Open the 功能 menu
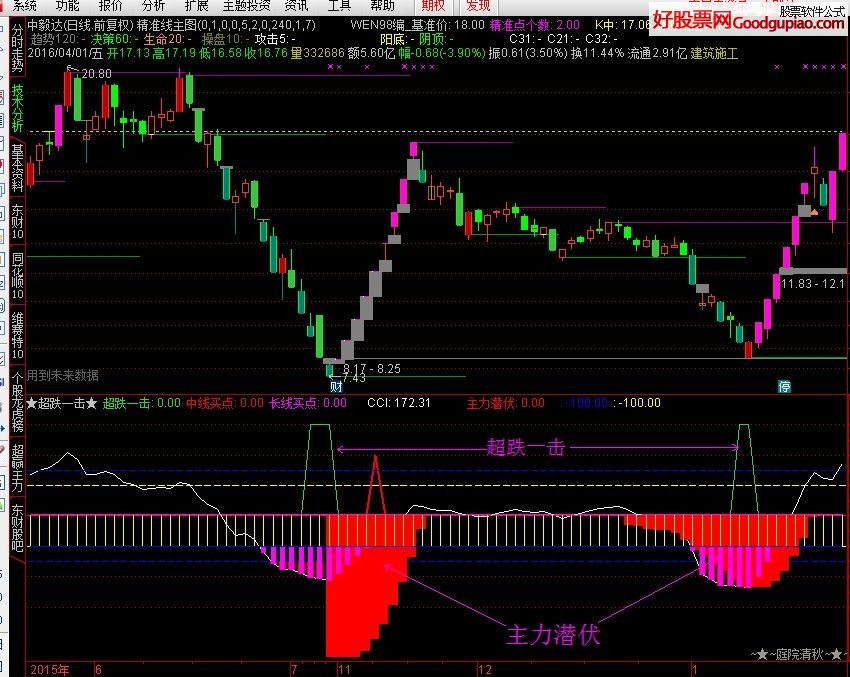This screenshot has height=677, width=850. point(68,5)
